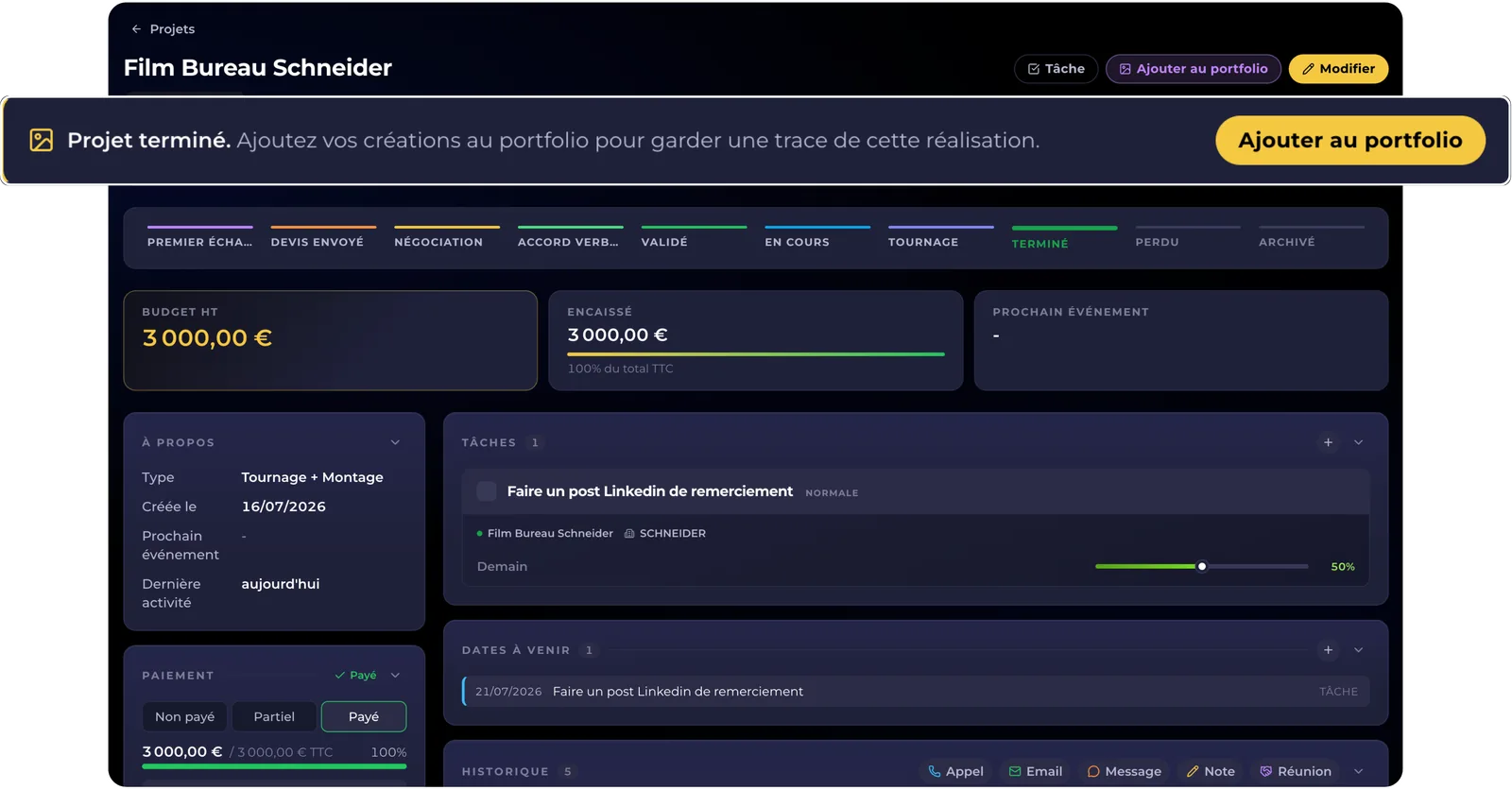Screen dimensions: 1512x790
Task: Click the NORMALE priority label
Action: [x=832, y=493]
